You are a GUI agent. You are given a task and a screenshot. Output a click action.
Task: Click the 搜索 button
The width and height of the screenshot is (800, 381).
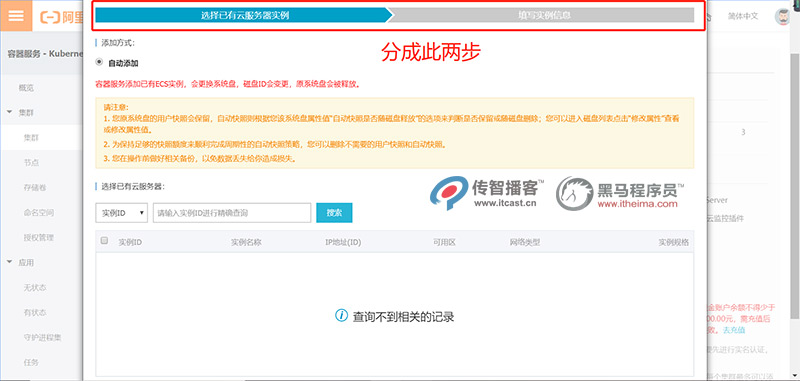(x=334, y=213)
